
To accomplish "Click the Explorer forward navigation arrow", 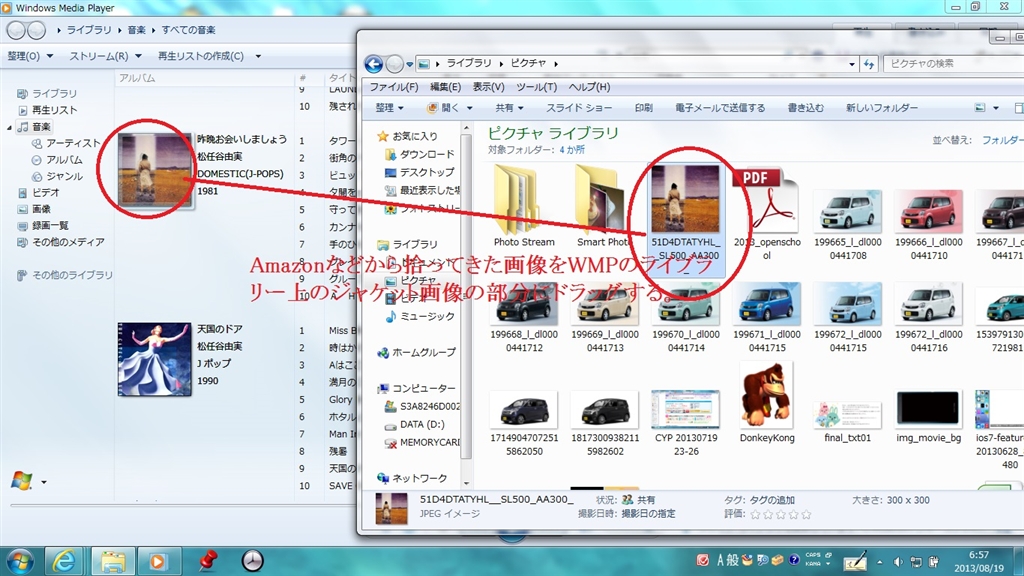I will coord(394,64).
